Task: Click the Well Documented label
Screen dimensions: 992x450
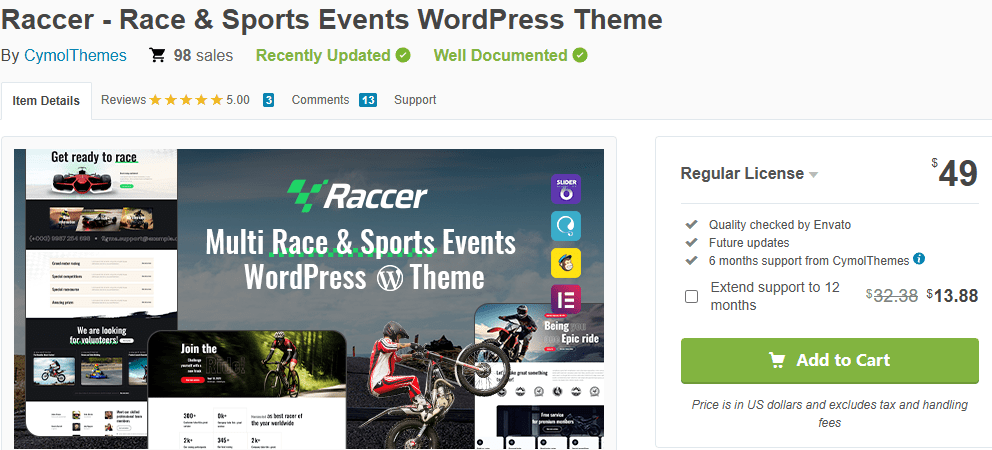Action: pos(500,56)
